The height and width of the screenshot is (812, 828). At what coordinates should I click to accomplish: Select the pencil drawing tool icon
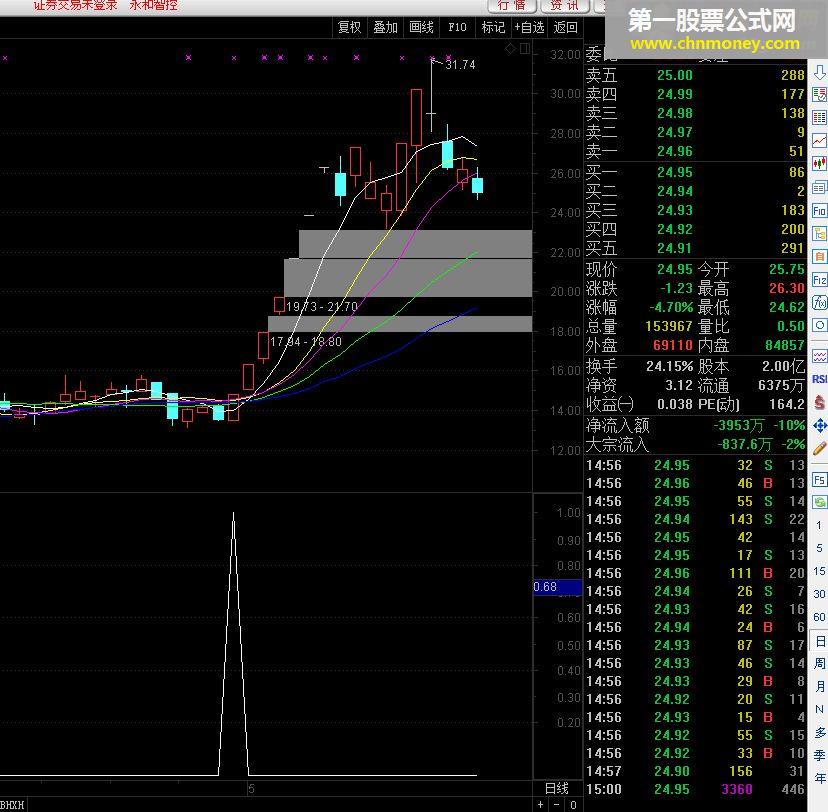(x=820, y=448)
